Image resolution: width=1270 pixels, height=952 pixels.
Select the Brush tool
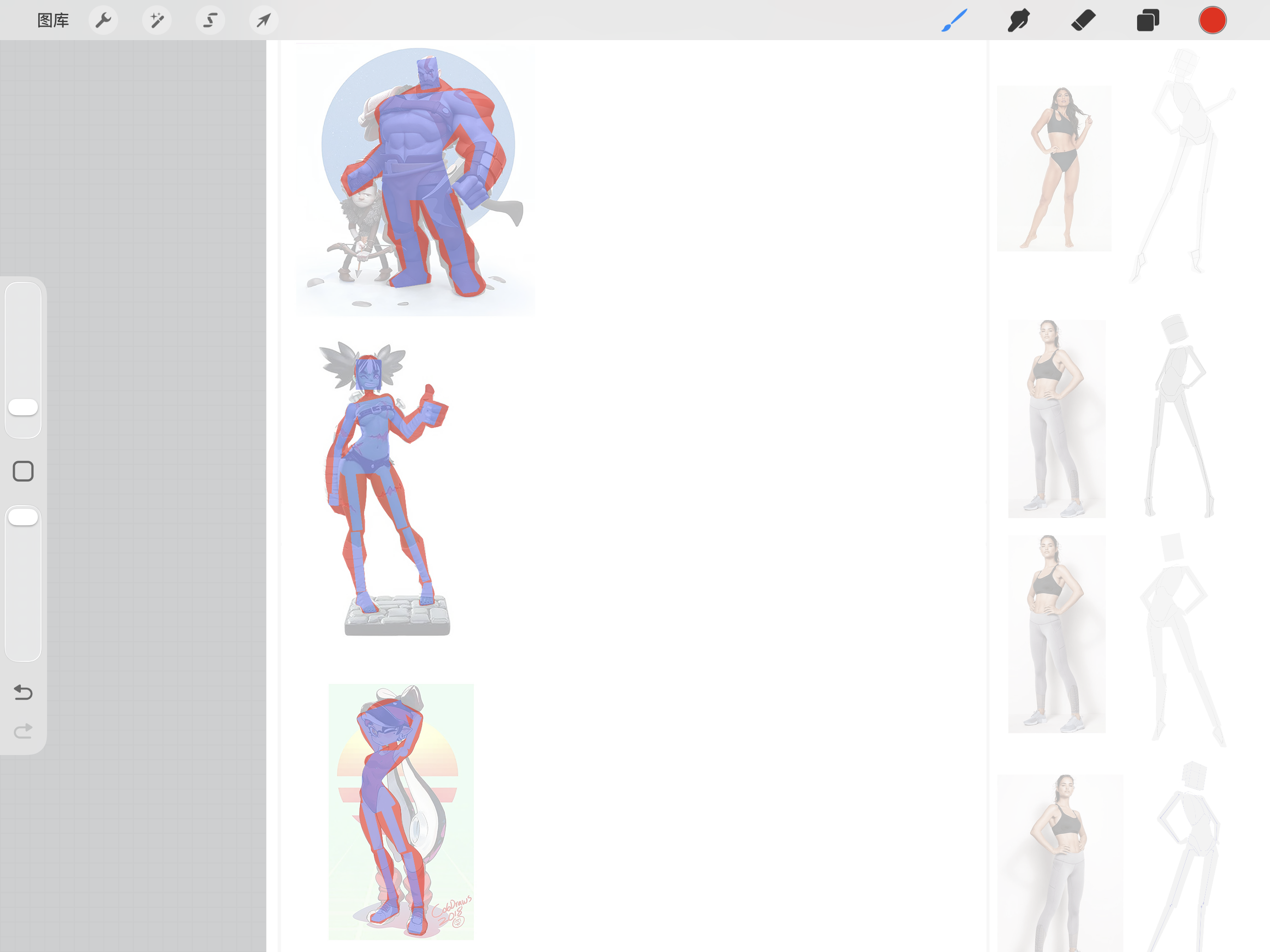[954, 21]
